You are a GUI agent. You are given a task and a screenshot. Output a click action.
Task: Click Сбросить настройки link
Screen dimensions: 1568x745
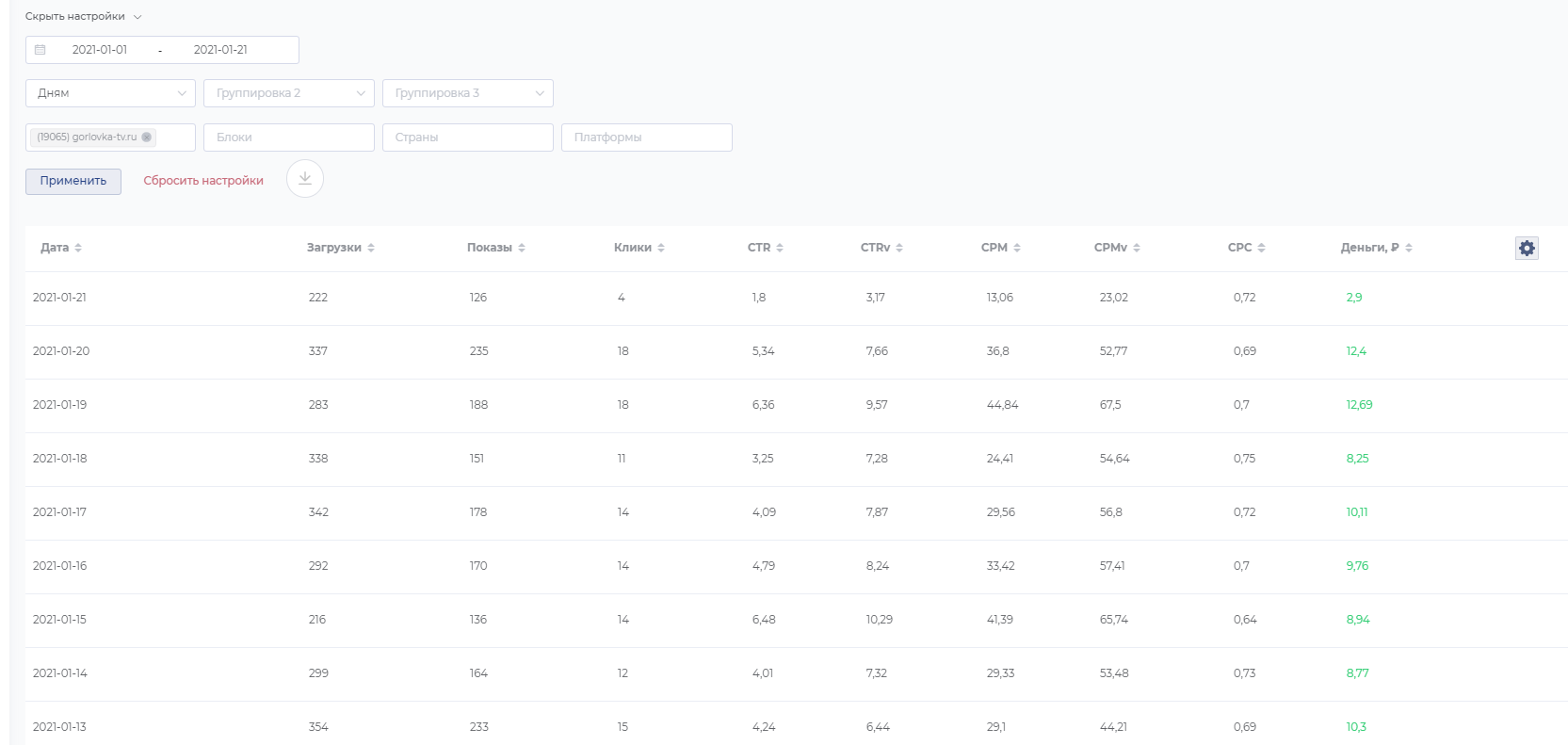click(203, 181)
